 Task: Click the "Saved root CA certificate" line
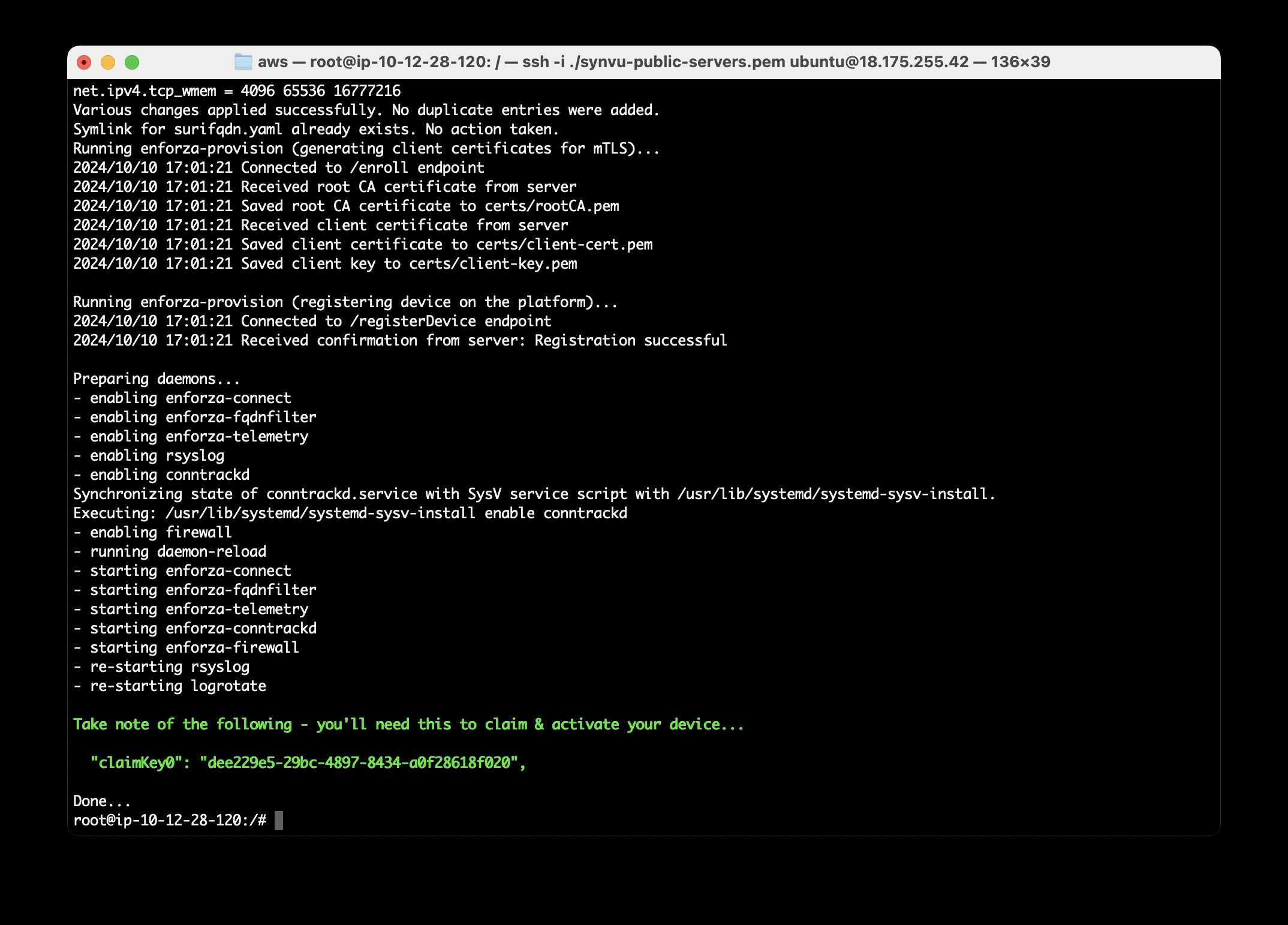point(346,206)
